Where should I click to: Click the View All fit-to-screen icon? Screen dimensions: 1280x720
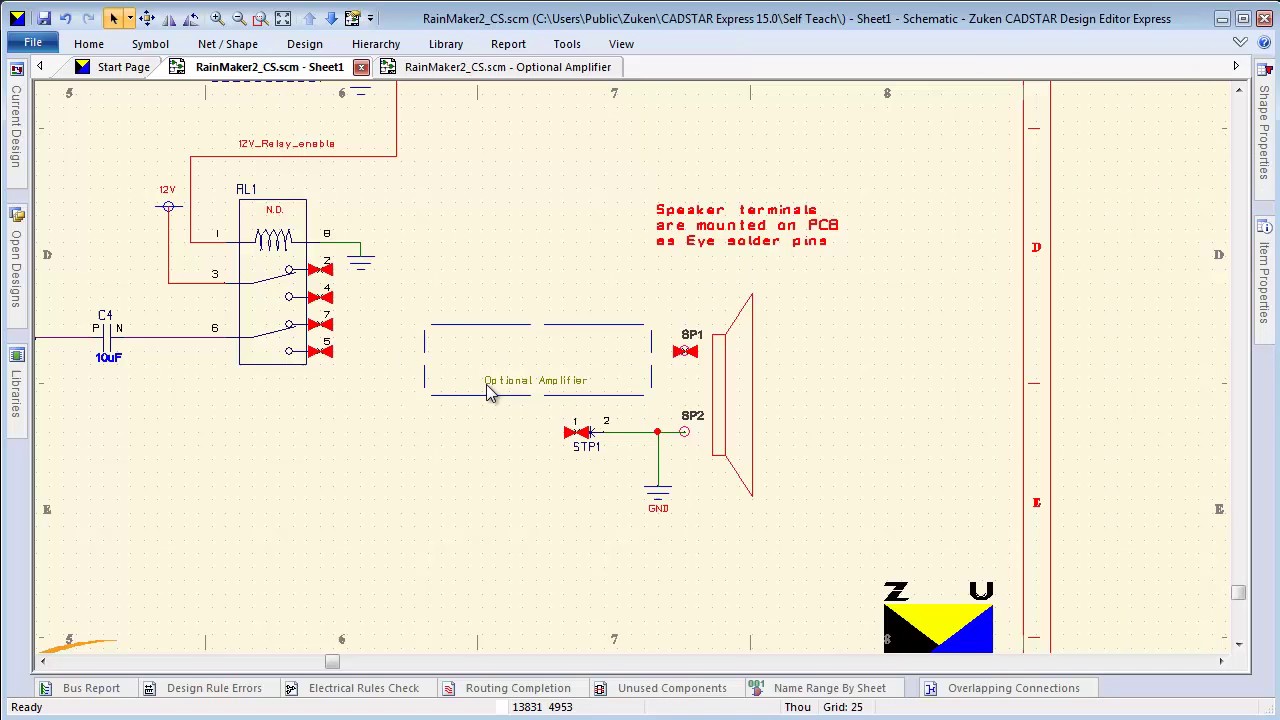(x=283, y=18)
